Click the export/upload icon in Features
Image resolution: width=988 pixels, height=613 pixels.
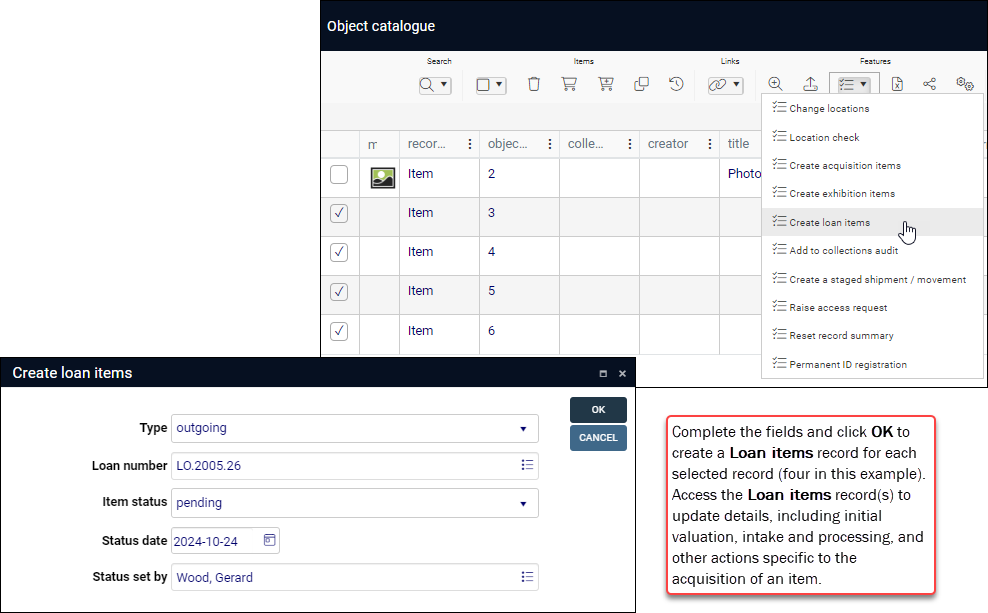[811, 84]
